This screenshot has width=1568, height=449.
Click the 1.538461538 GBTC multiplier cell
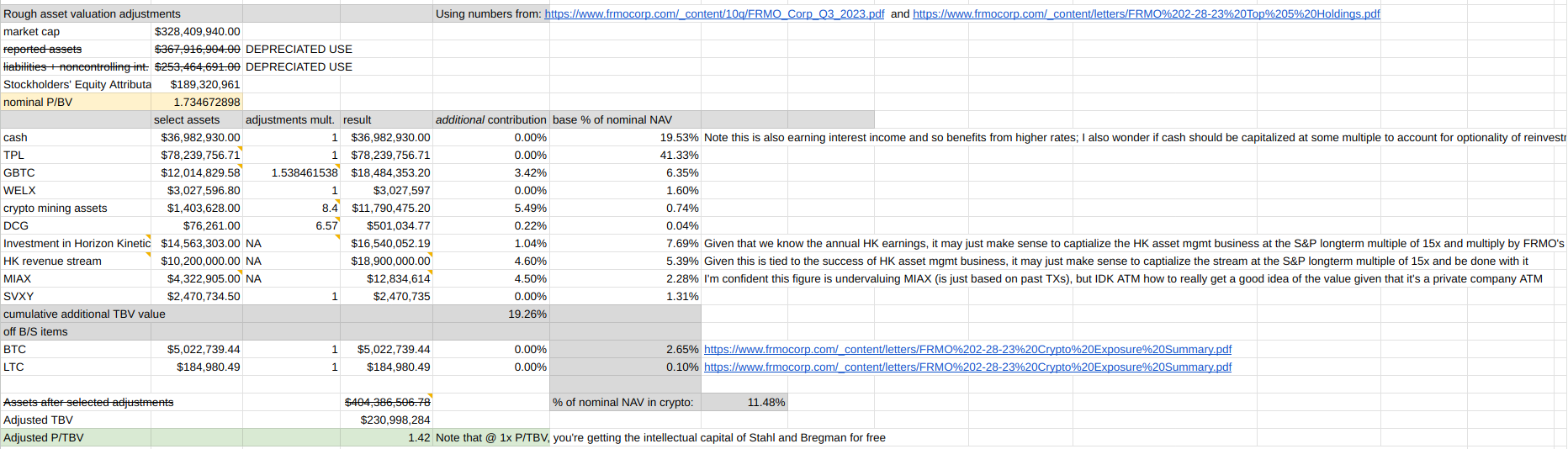tap(291, 172)
